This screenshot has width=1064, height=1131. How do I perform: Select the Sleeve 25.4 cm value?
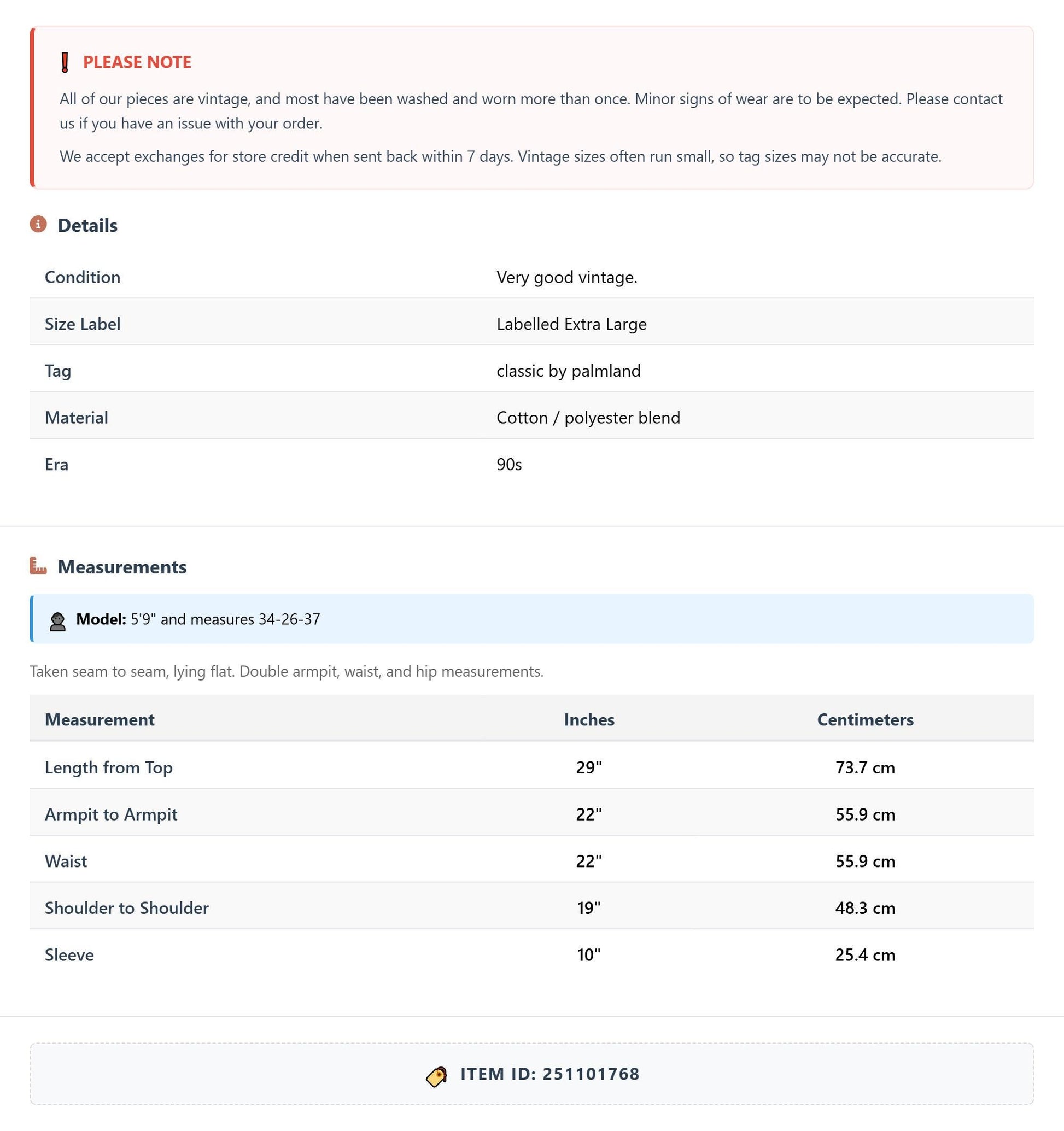tap(865, 955)
